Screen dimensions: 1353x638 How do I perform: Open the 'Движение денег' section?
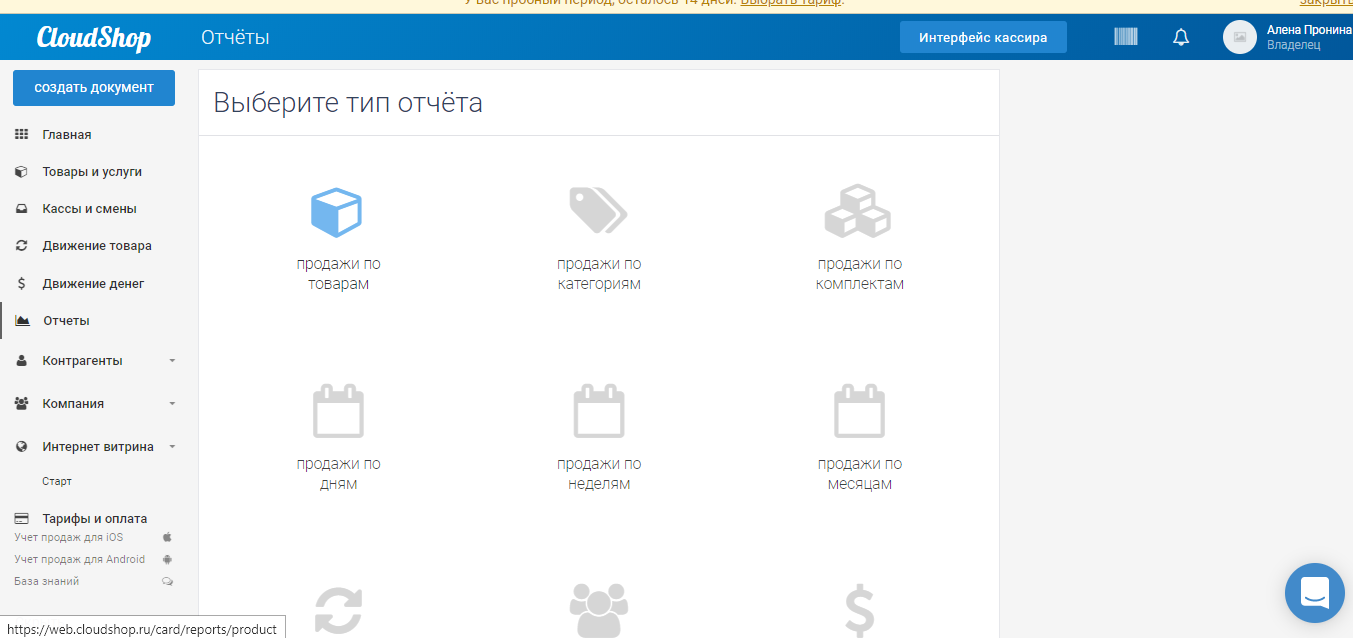click(90, 283)
